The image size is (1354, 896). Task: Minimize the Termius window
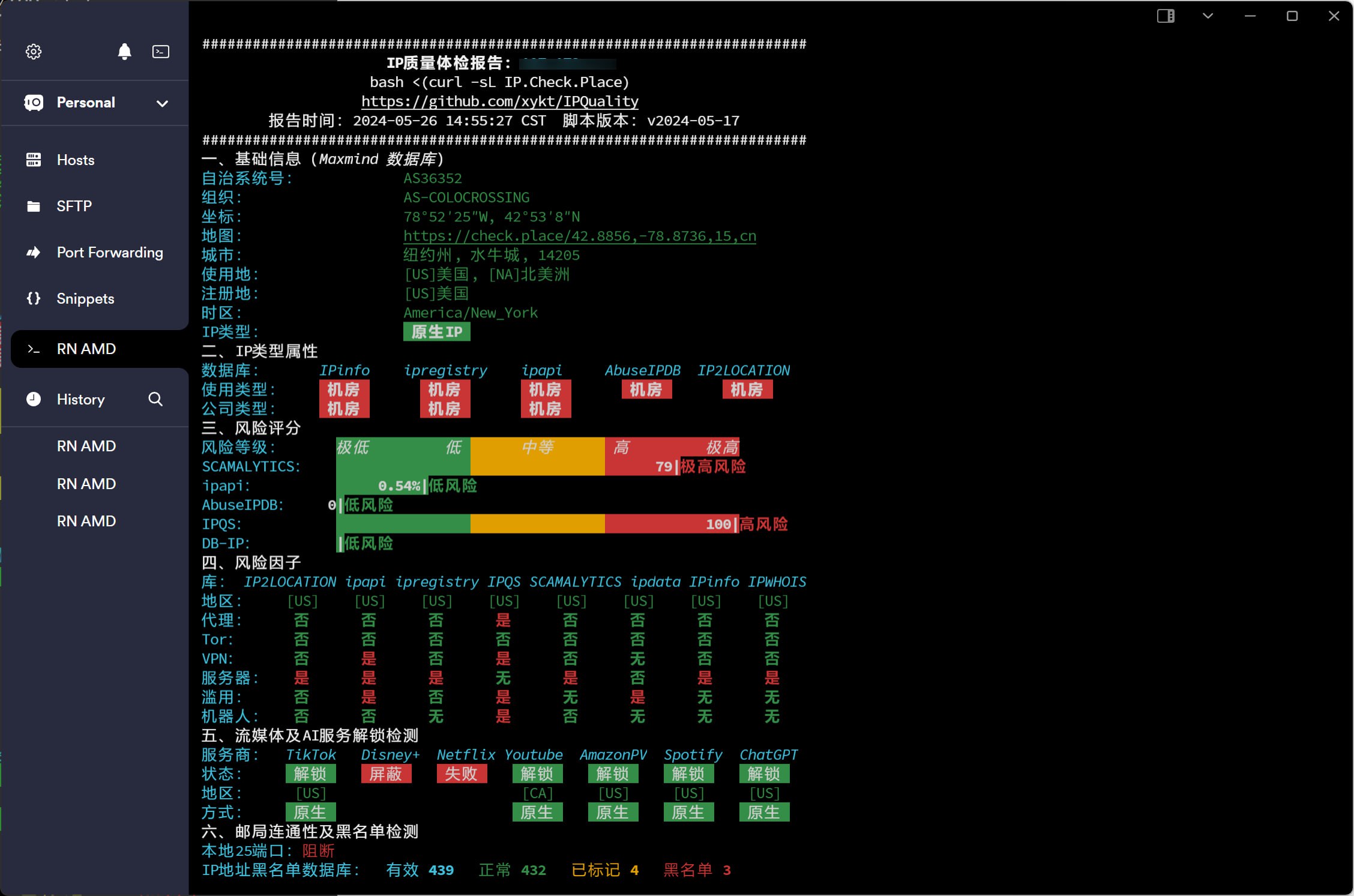coord(1250,16)
